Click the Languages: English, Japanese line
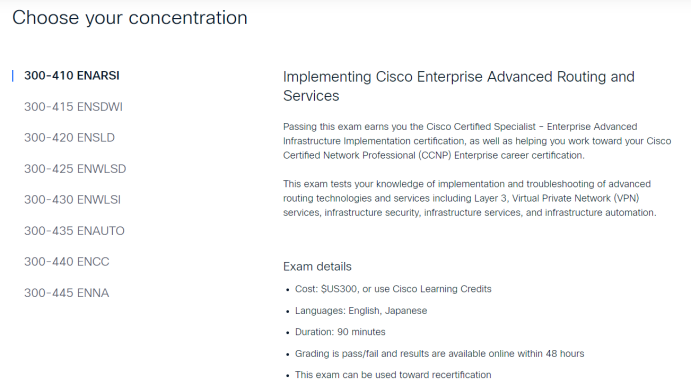Viewport: 691px width, 385px height. [x=361, y=311]
